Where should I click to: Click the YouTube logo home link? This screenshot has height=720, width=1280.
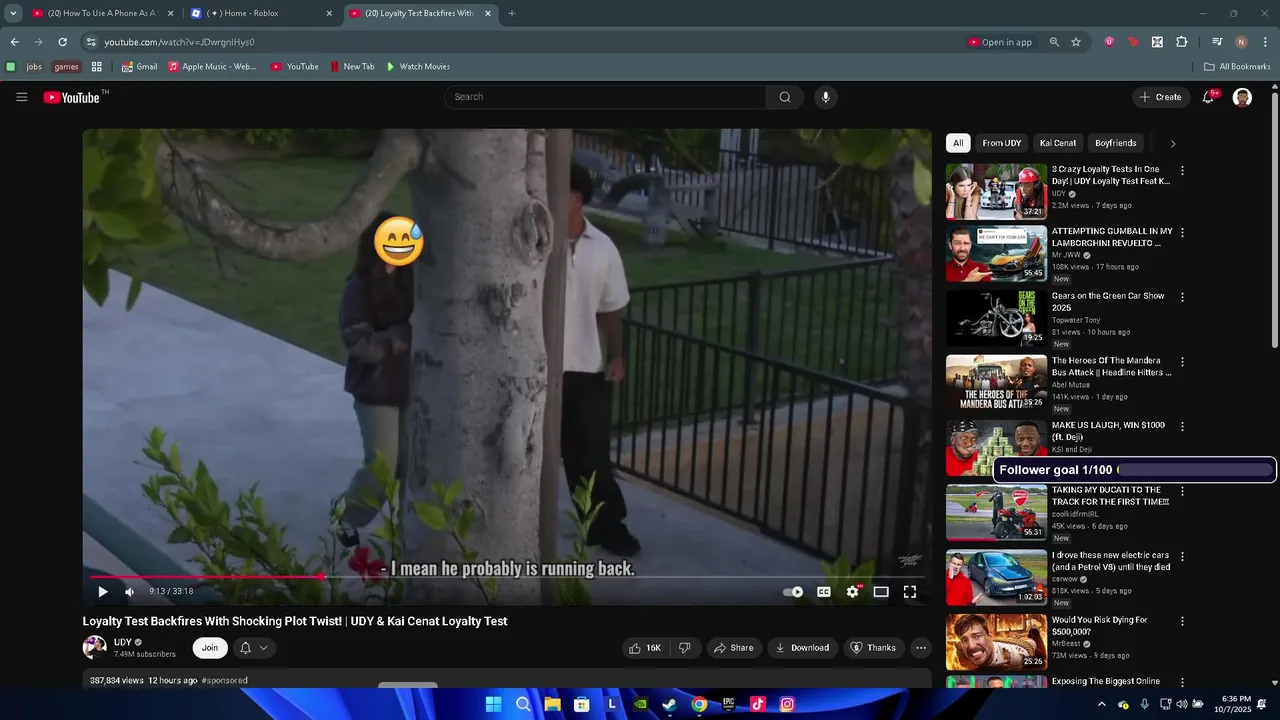pyautogui.click(x=72, y=97)
